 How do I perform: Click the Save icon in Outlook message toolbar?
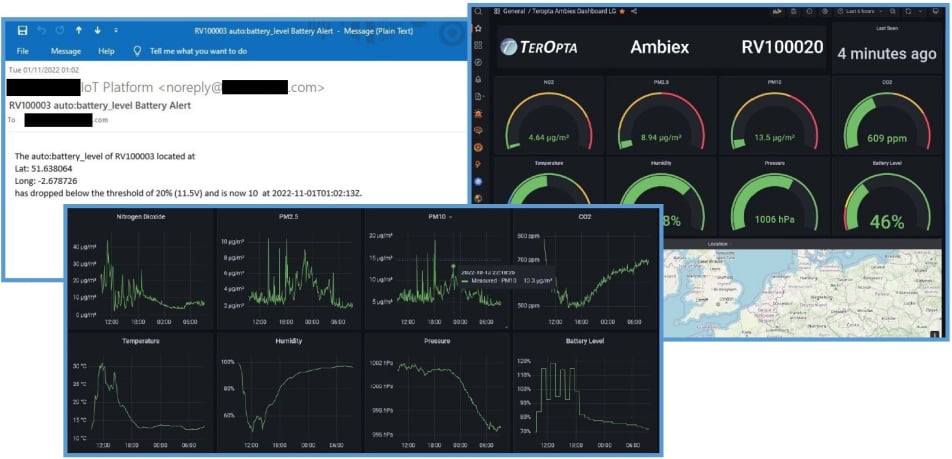[22, 30]
